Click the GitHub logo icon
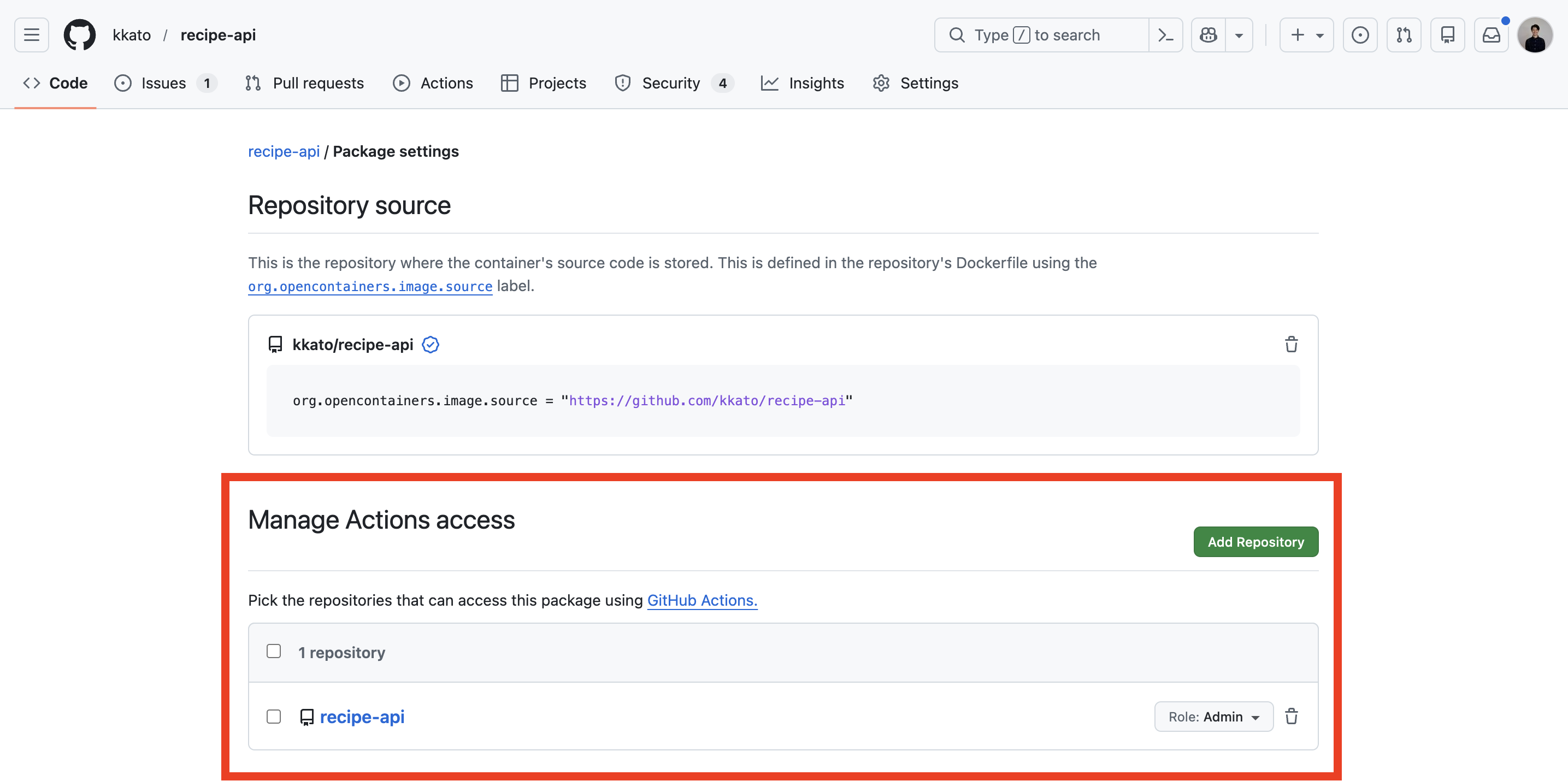 click(x=79, y=34)
